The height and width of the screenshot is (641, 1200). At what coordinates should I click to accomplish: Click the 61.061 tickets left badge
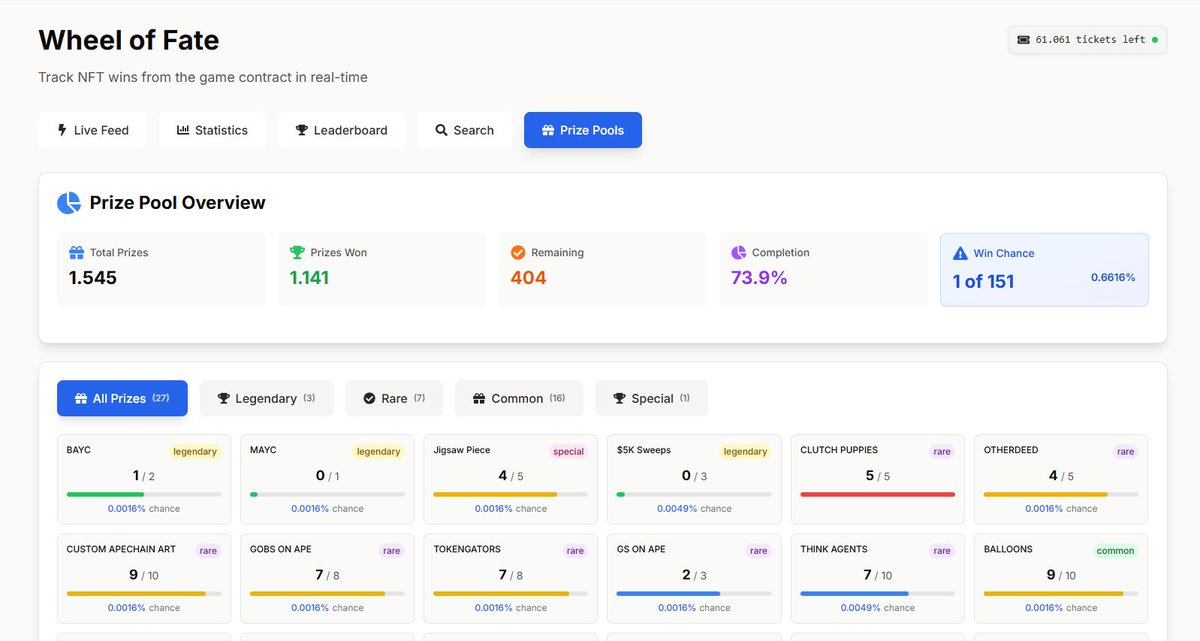pyautogui.click(x=1087, y=40)
